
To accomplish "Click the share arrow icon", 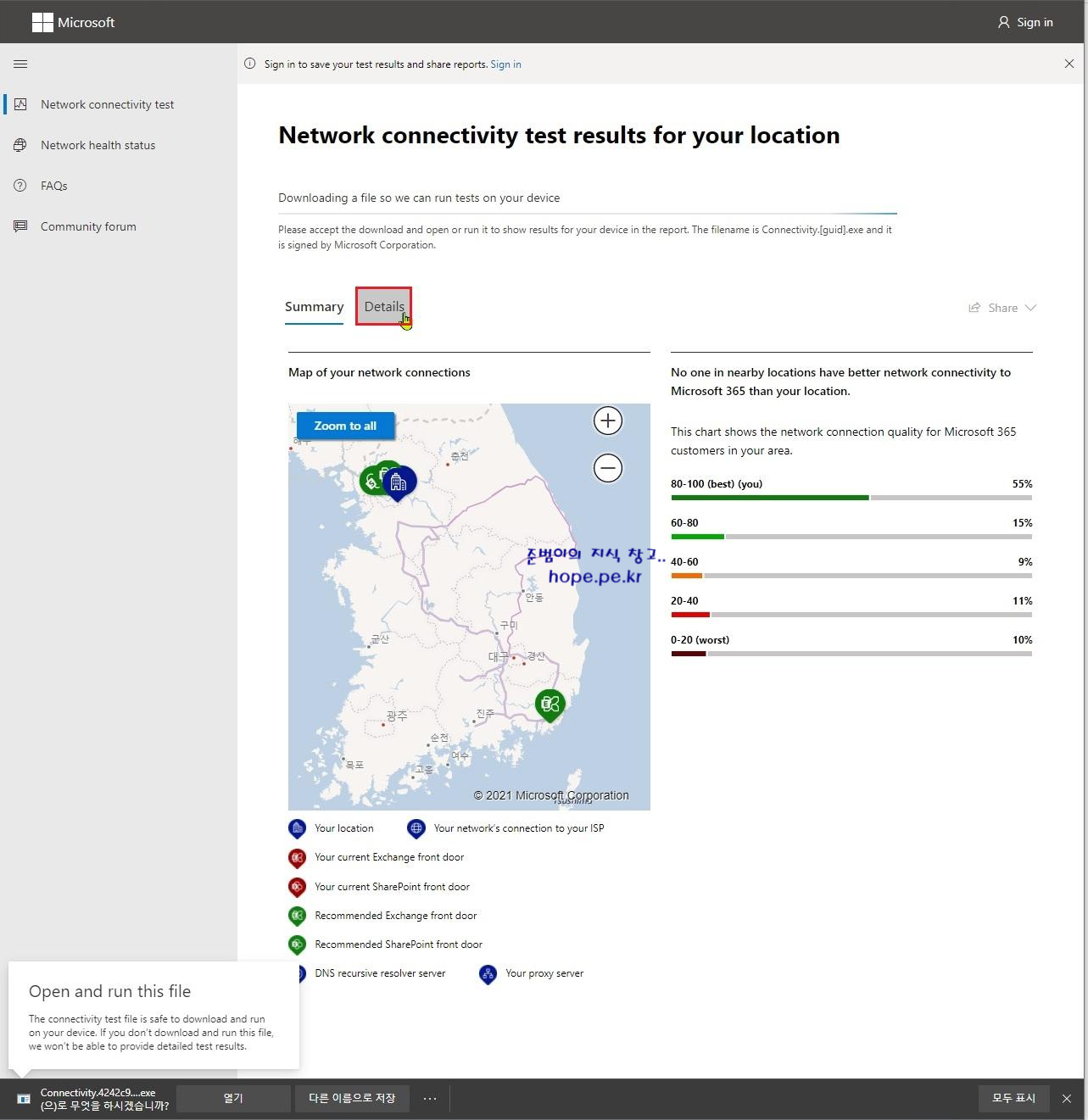I will [974, 308].
